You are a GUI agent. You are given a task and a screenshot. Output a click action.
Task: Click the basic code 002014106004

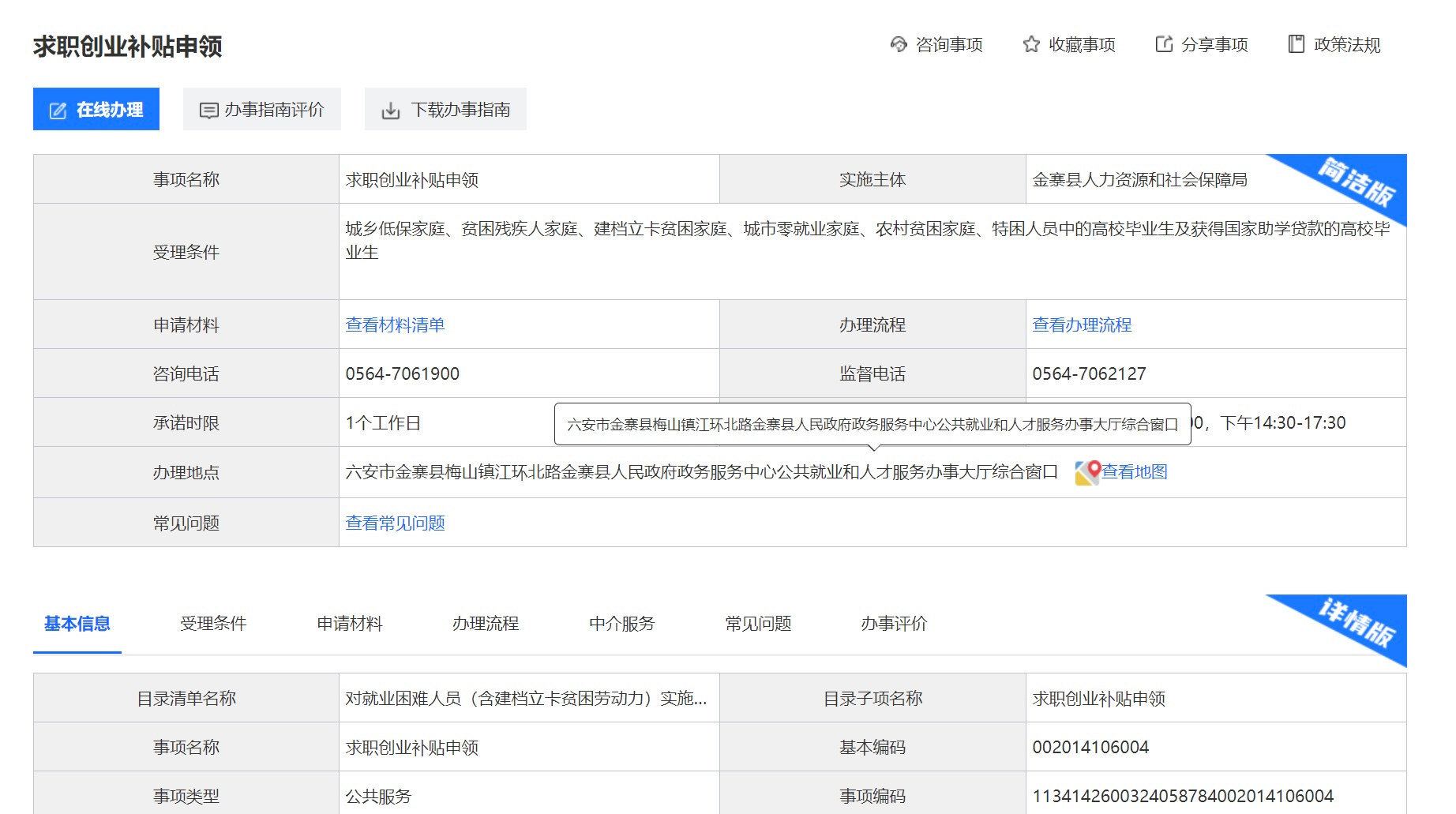[1090, 747]
